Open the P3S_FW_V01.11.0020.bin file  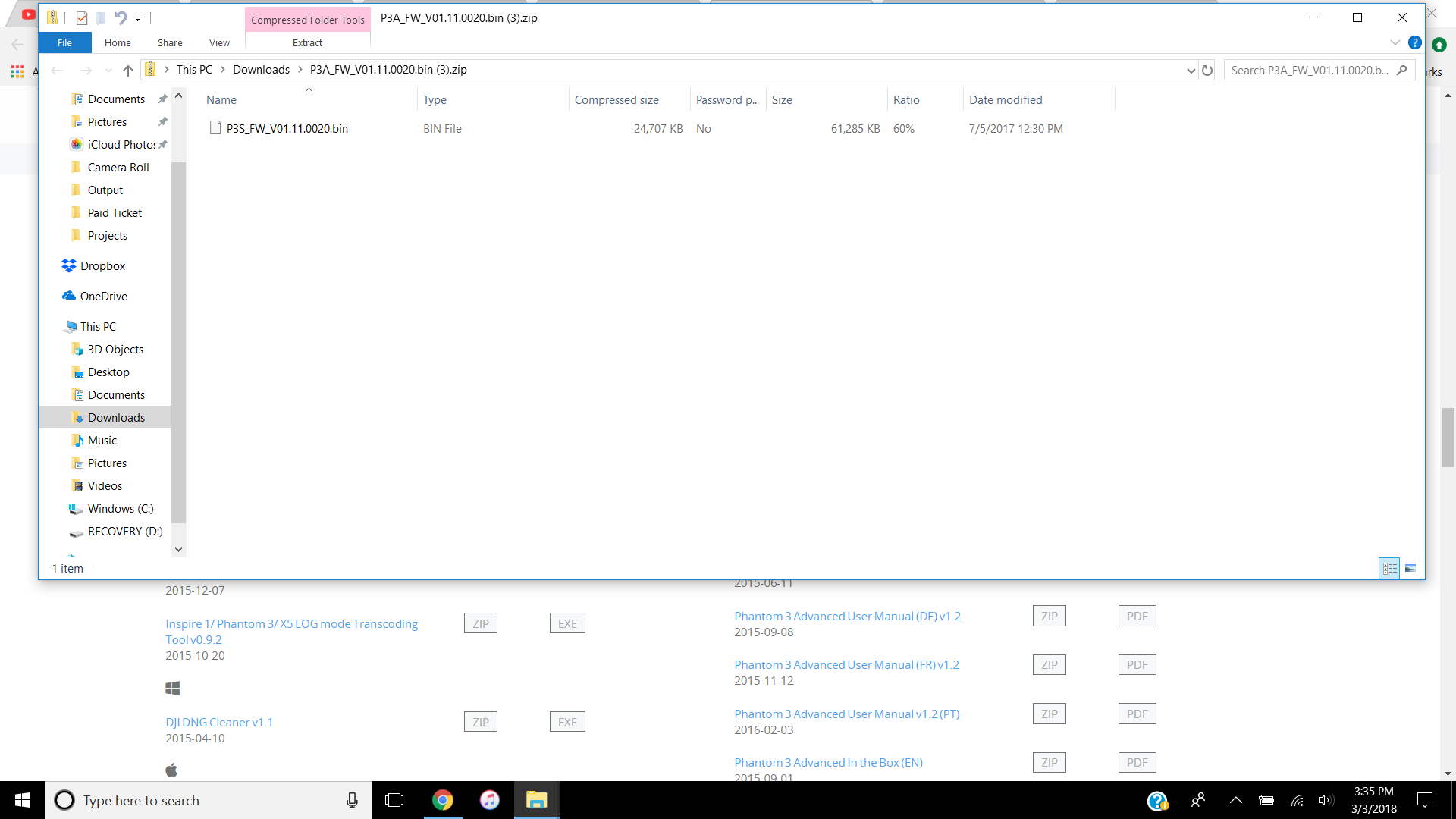(287, 128)
